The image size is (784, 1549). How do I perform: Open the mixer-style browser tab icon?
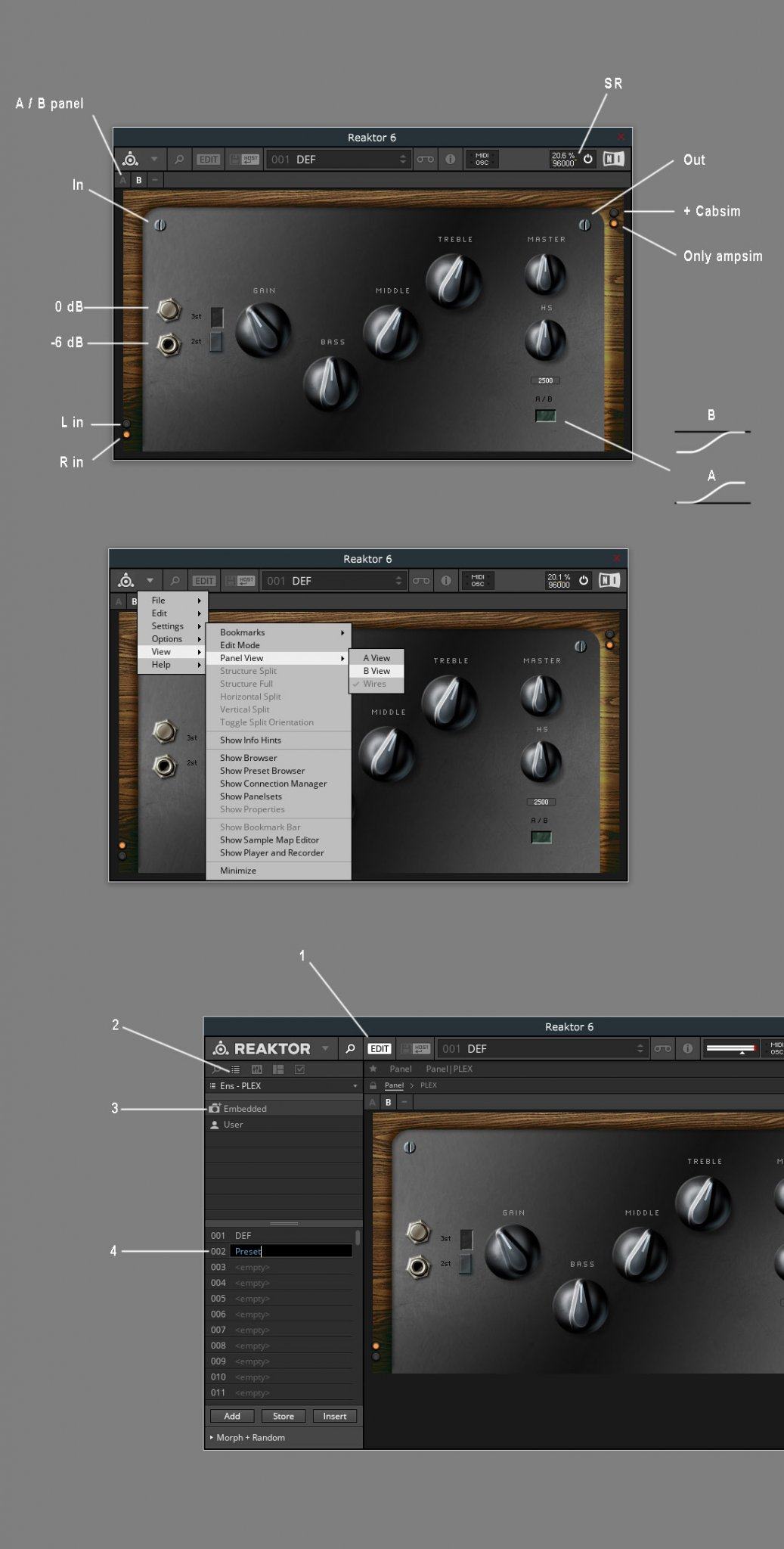(x=257, y=1069)
